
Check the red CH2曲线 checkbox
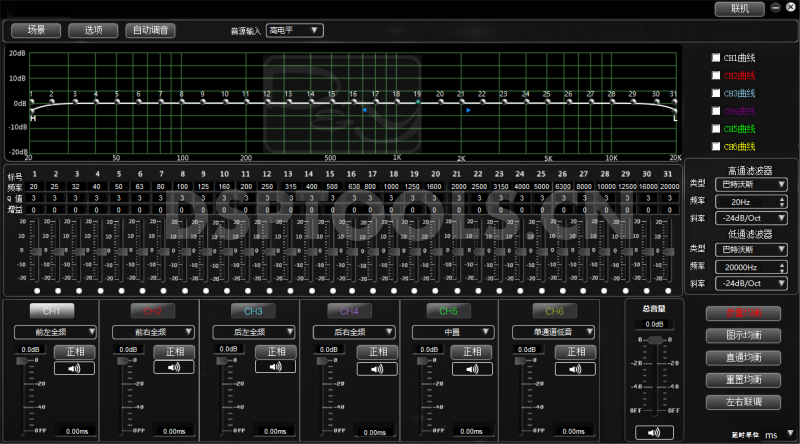point(715,75)
